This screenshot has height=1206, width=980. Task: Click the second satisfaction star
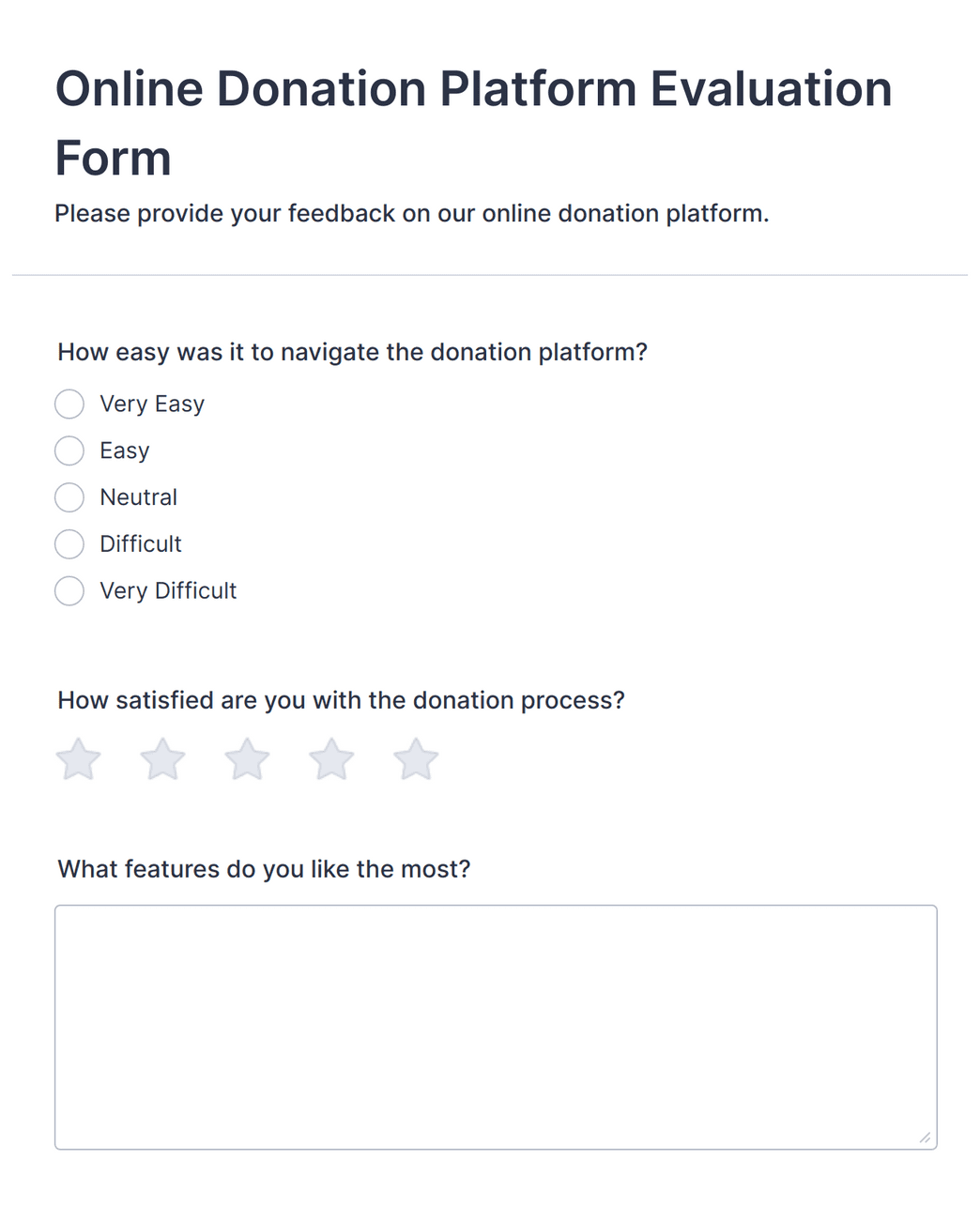[x=163, y=759]
